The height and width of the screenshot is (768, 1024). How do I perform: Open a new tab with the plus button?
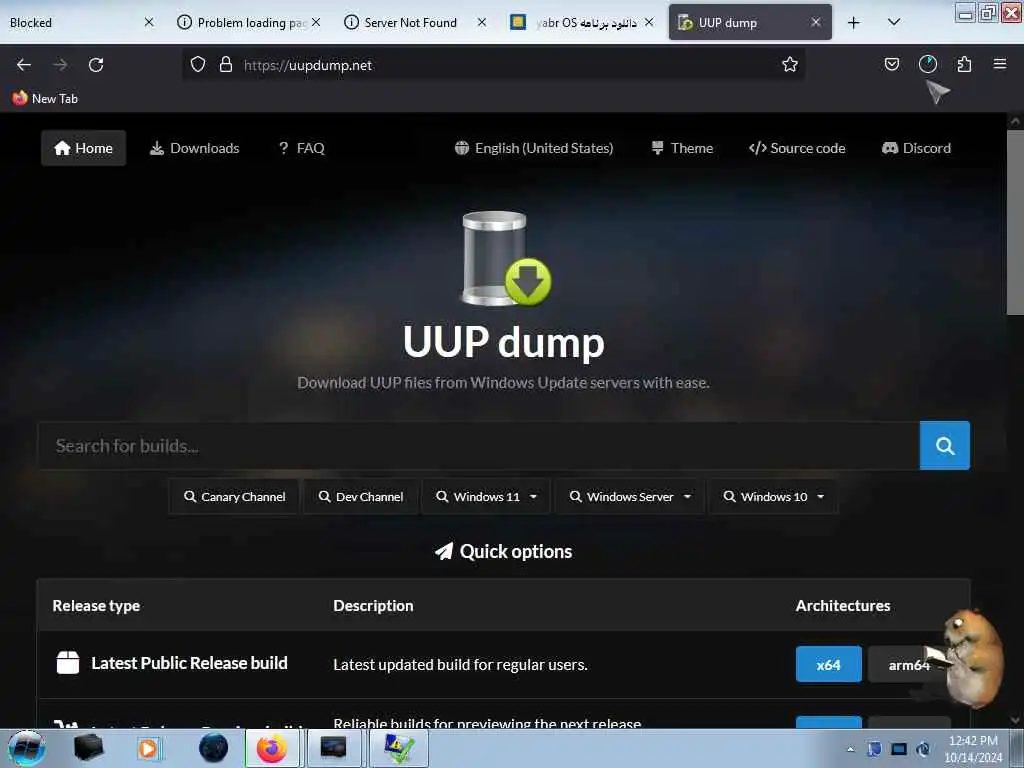[853, 23]
